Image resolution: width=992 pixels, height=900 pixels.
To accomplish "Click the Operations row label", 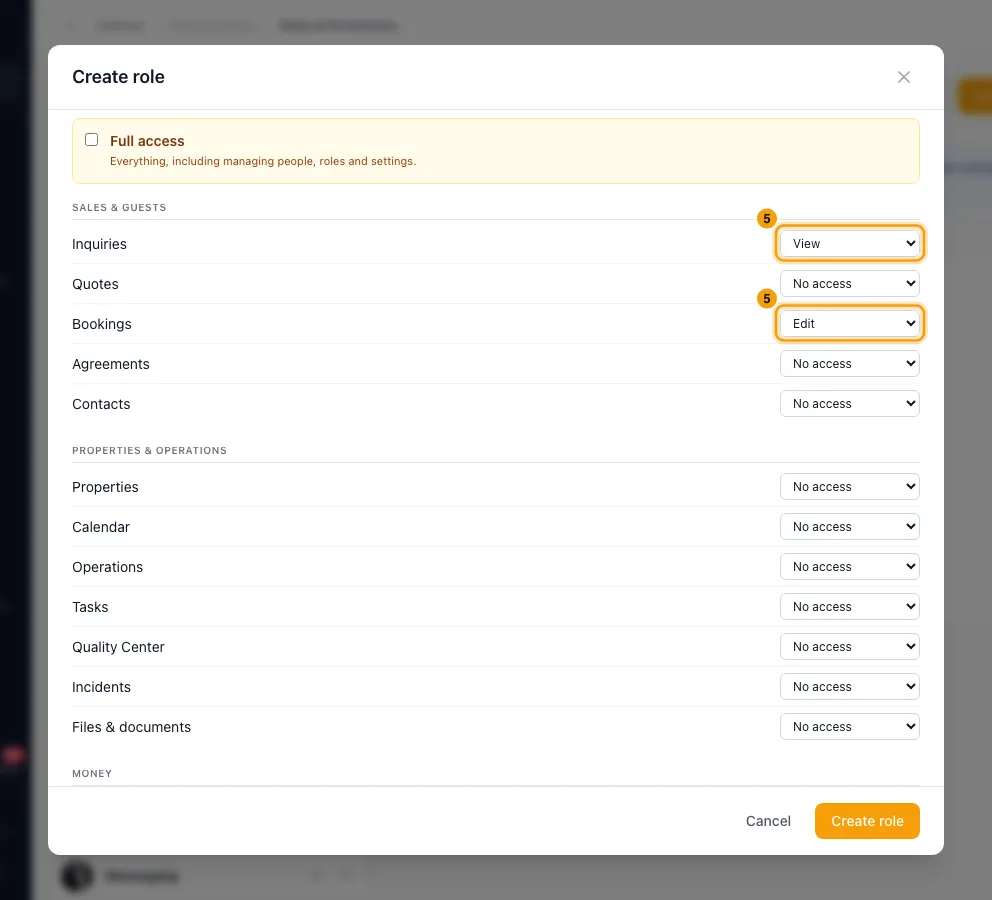I will point(108,567).
